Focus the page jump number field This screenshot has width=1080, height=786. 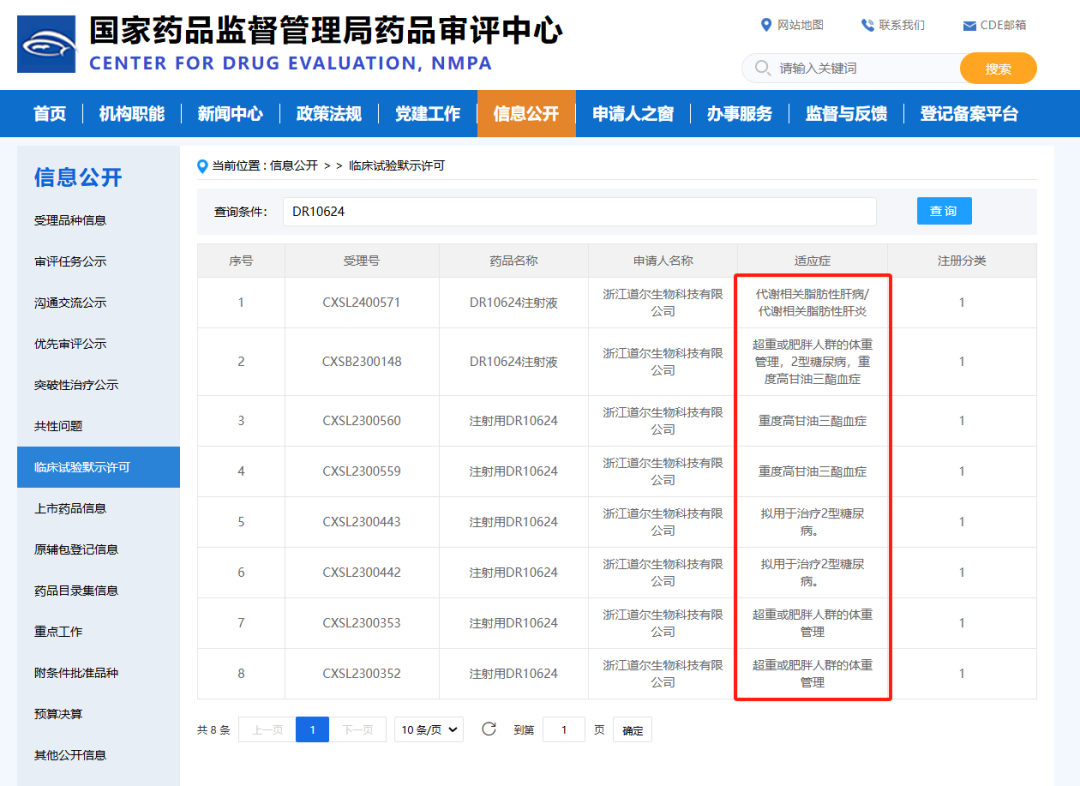(564, 730)
